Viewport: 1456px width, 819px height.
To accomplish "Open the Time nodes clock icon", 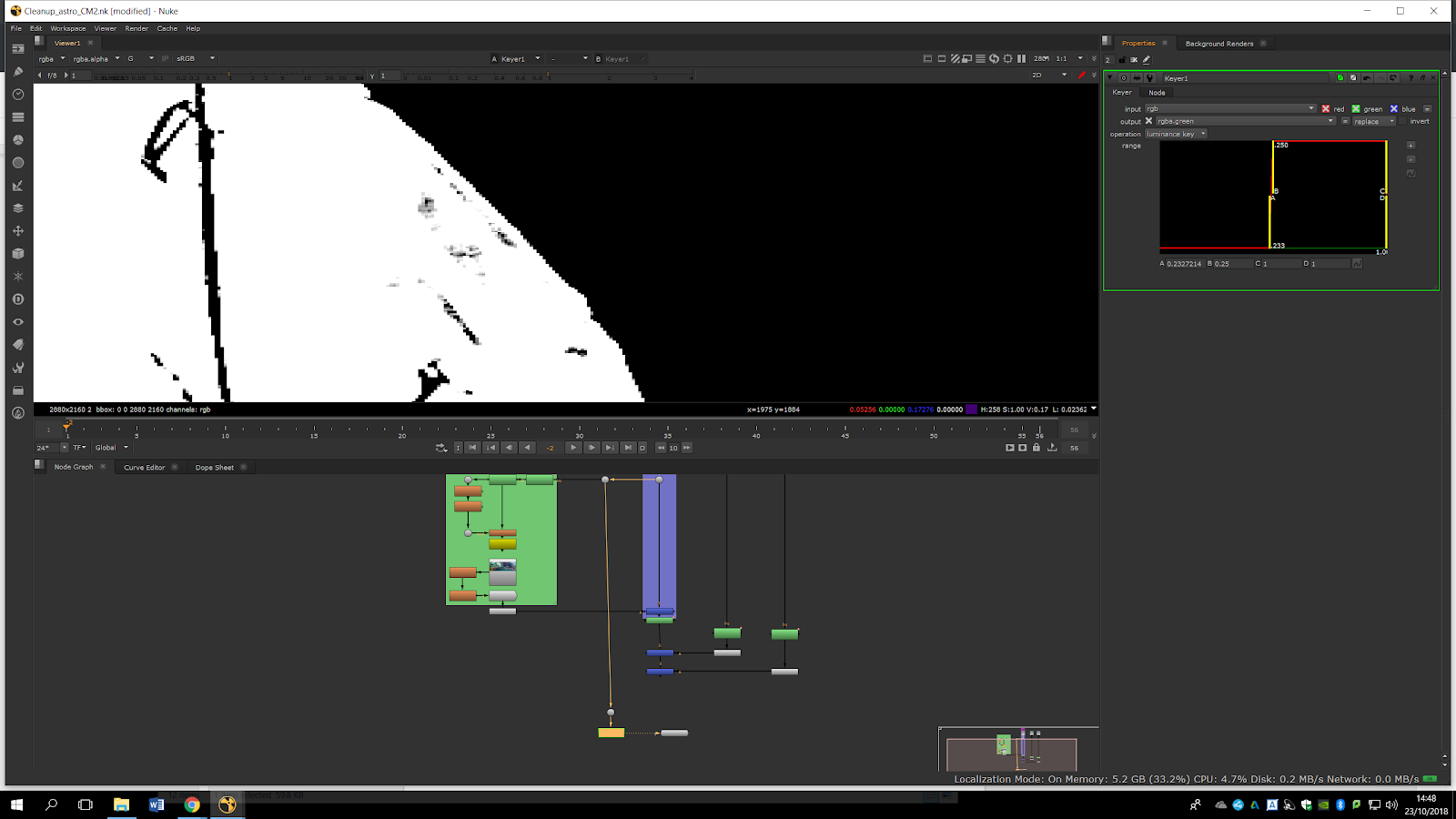I will tap(17, 95).
